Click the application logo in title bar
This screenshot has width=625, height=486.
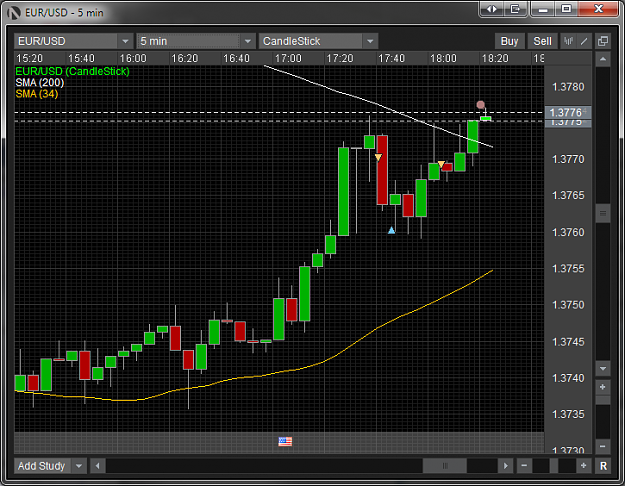point(14,13)
